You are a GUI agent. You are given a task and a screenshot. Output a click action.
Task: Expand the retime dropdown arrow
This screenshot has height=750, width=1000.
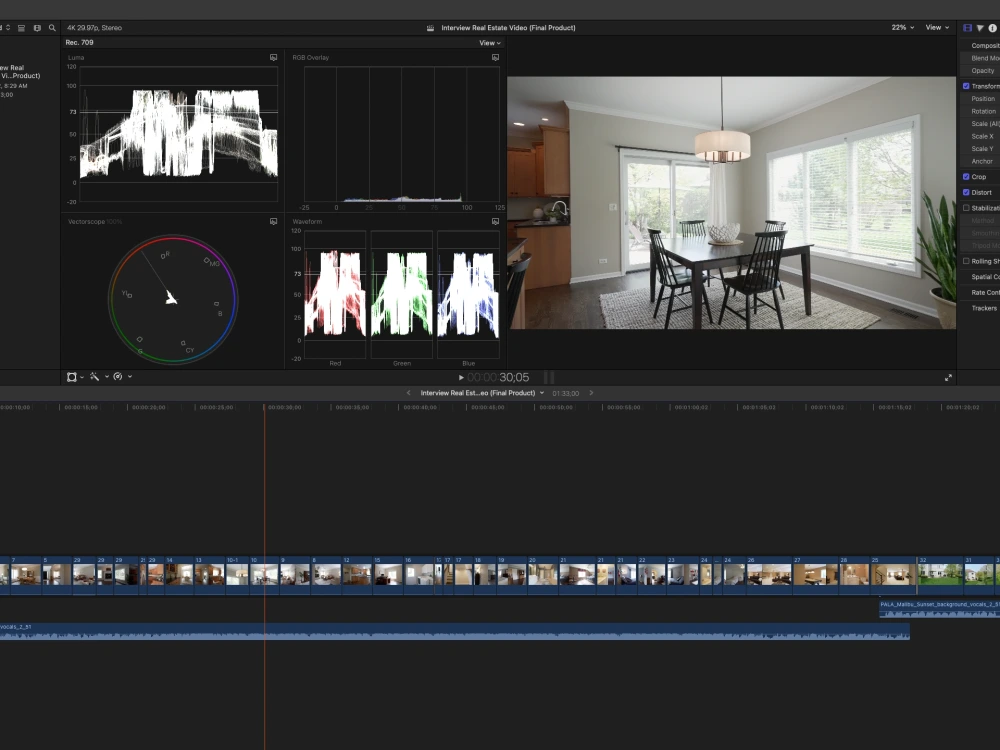(130, 377)
